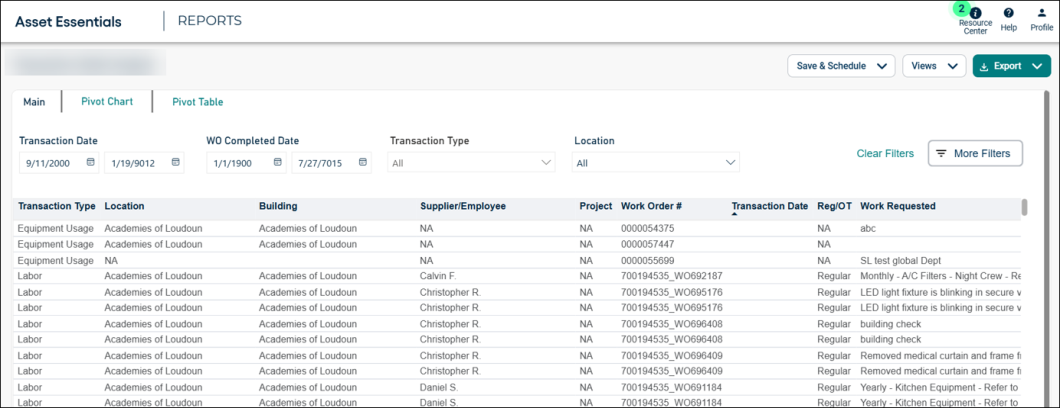The height and width of the screenshot is (408, 1060).
Task: Click the Clear Filters link
Action: (885, 154)
